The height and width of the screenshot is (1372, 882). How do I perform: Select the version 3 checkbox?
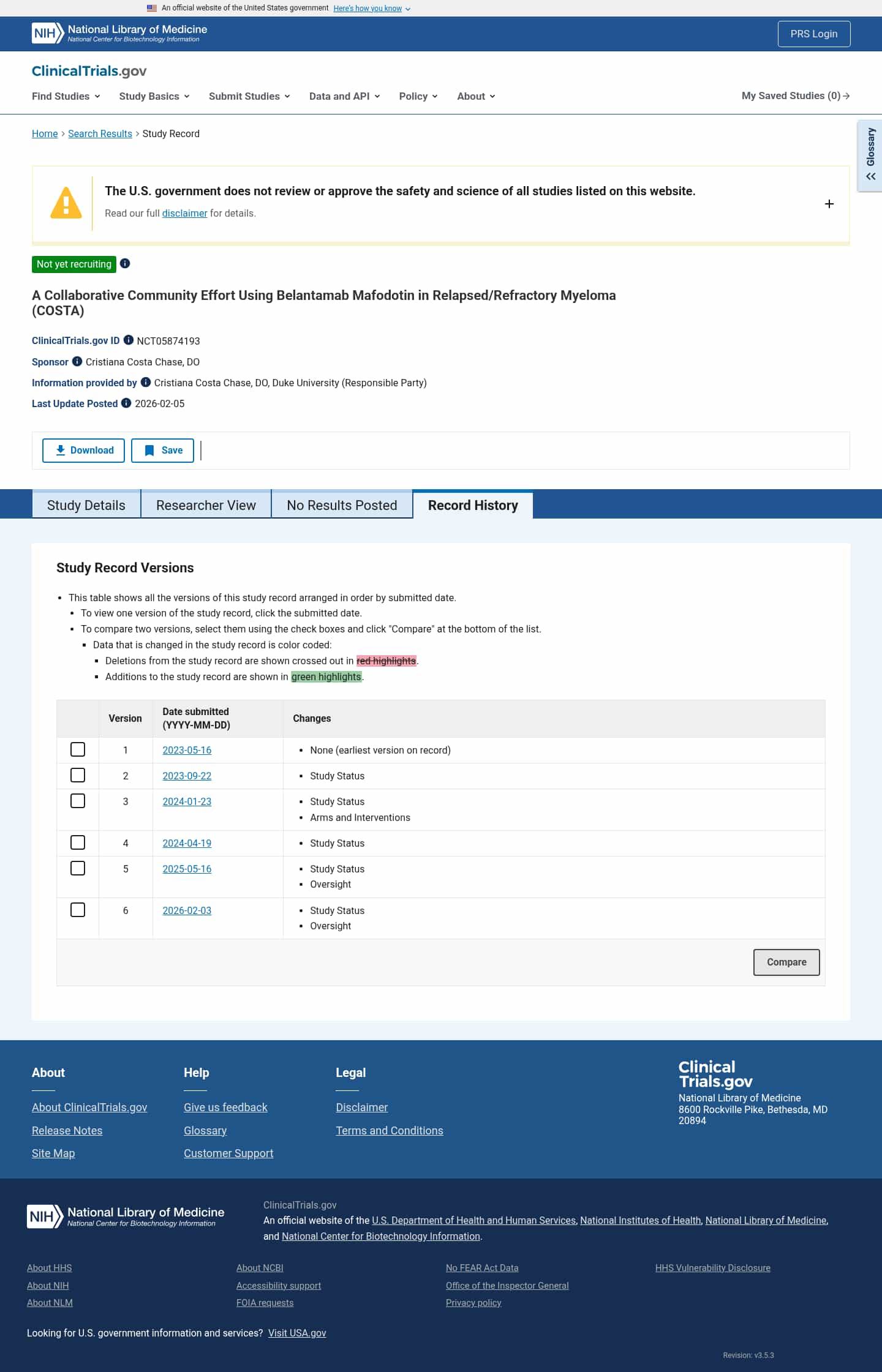[78, 801]
